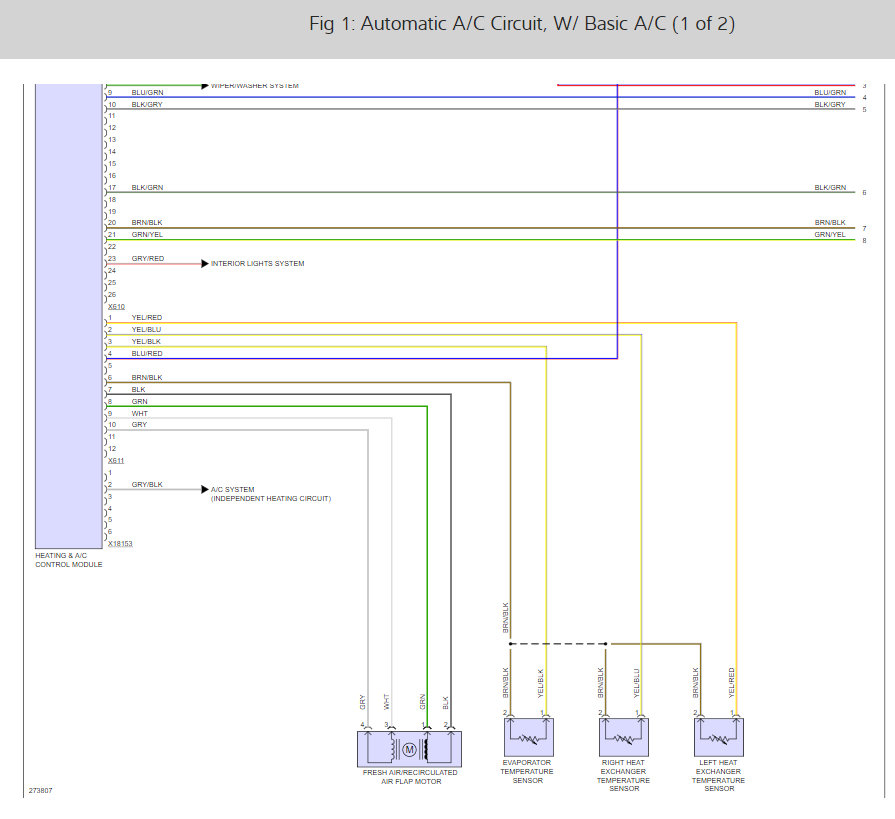Click the BLU/RED label at X611 pin 4
Screen dimensions: 895x819
(147, 353)
